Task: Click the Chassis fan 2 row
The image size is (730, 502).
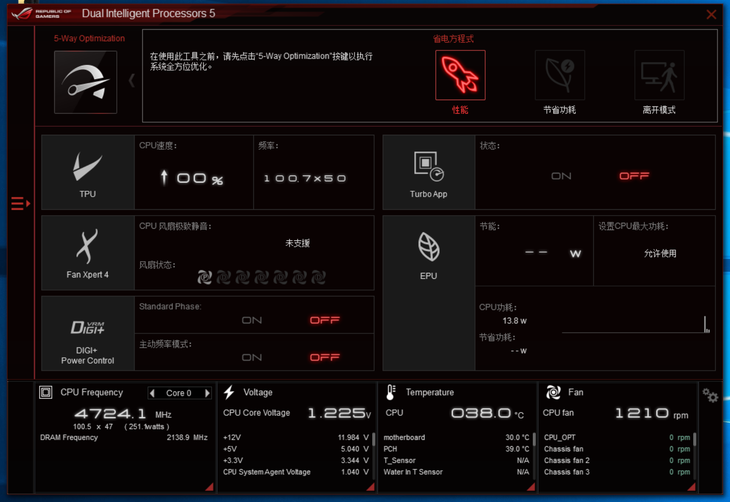Action: [x=617, y=461]
